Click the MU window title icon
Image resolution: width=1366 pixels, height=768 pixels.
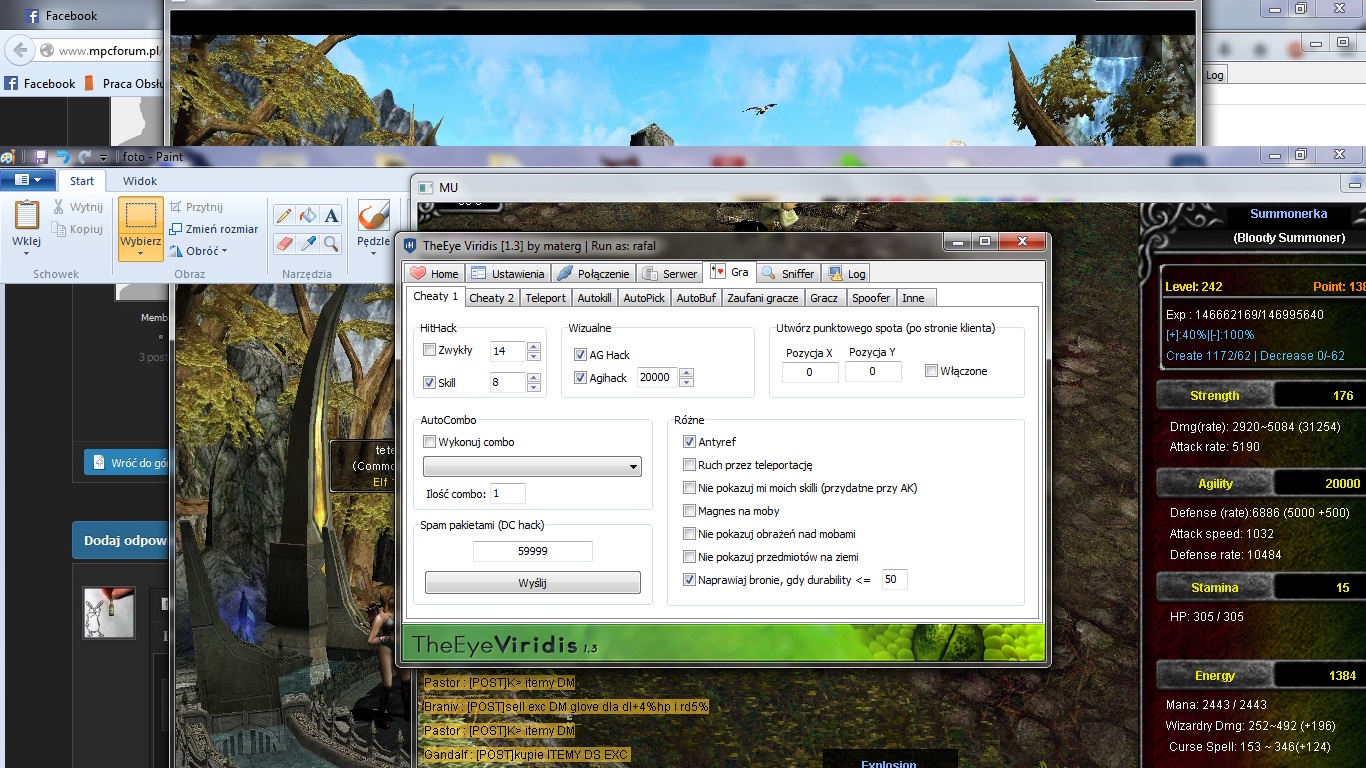tap(425, 187)
